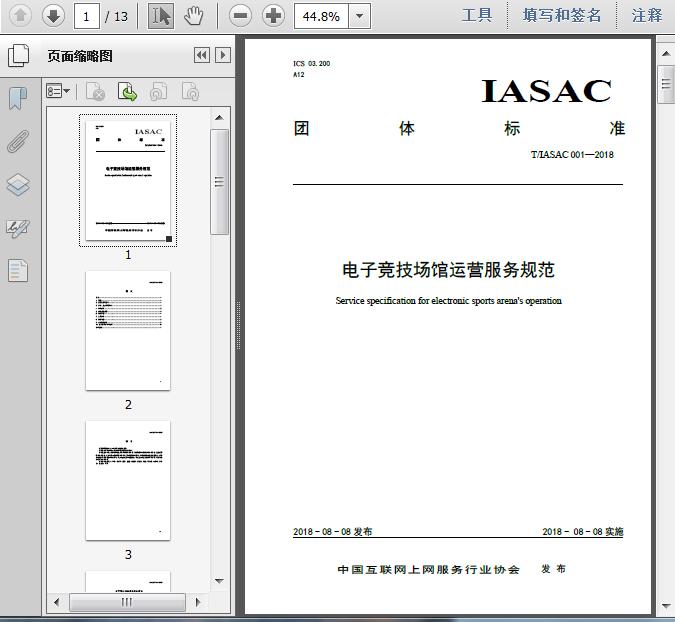The height and width of the screenshot is (622, 675).
Task: Click the standard number T/IASAC 001—2018
Action: (572, 155)
